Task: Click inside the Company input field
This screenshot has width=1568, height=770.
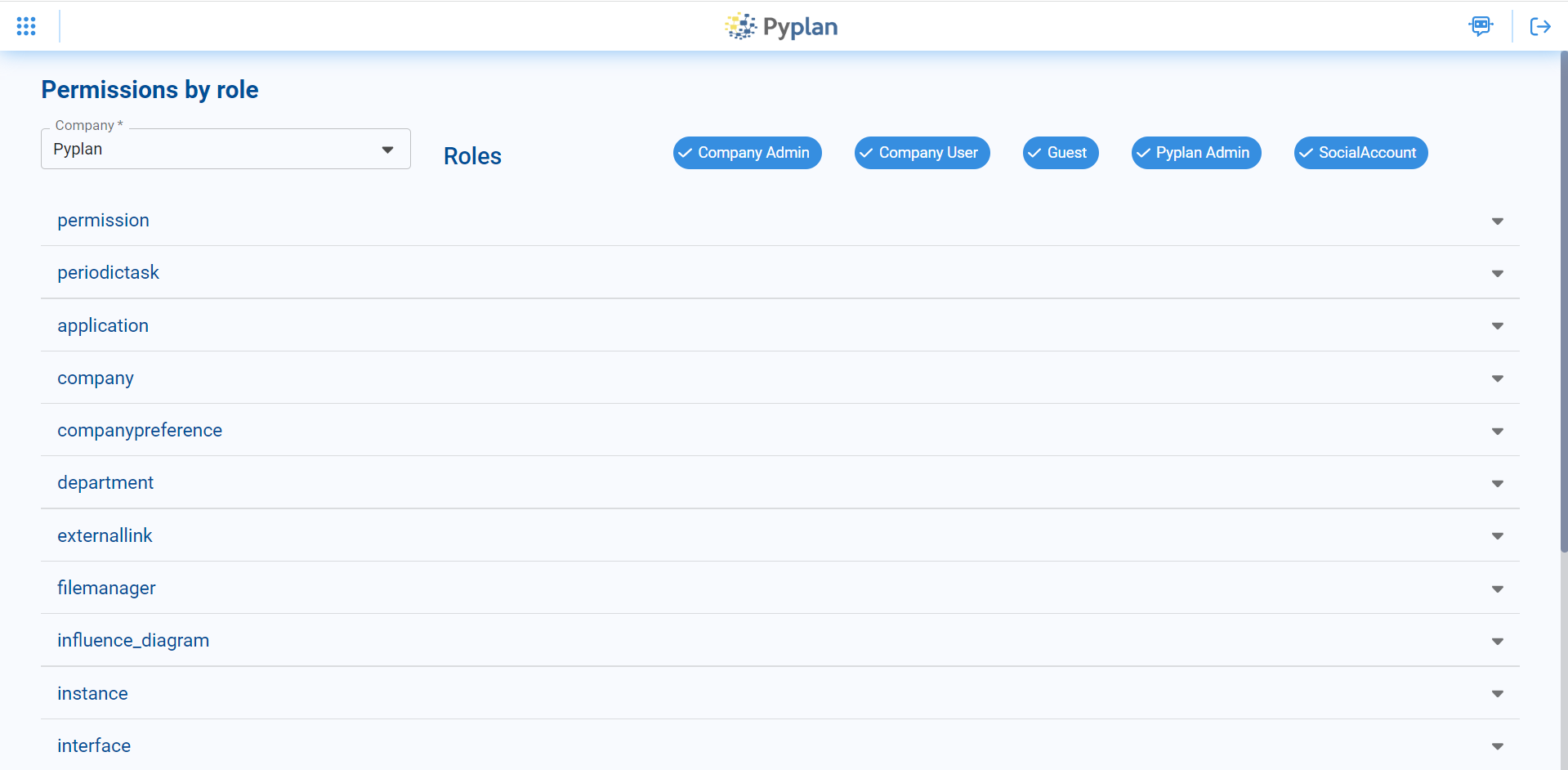Action: point(204,149)
